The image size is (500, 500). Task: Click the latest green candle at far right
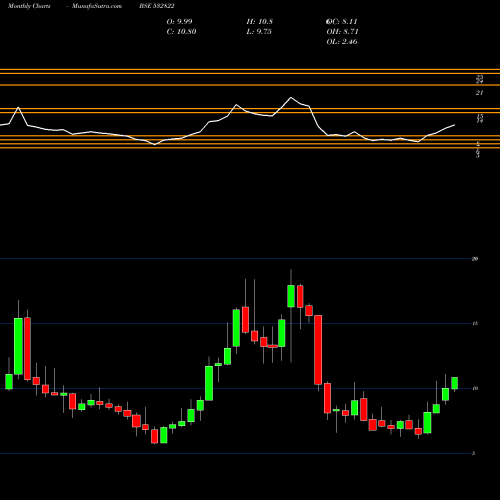(455, 383)
